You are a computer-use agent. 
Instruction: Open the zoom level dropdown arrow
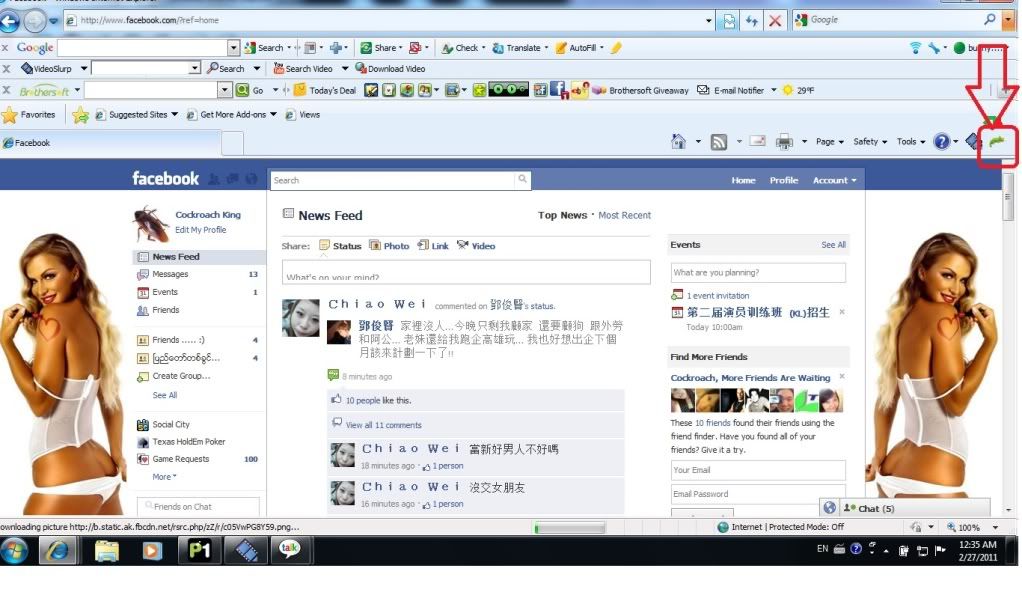point(995,527)
